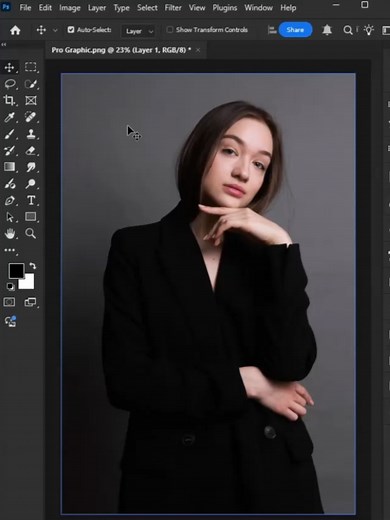This screenshot has height=520, width=390.
Task: Select the Crop tool
Action: point(9,100)
